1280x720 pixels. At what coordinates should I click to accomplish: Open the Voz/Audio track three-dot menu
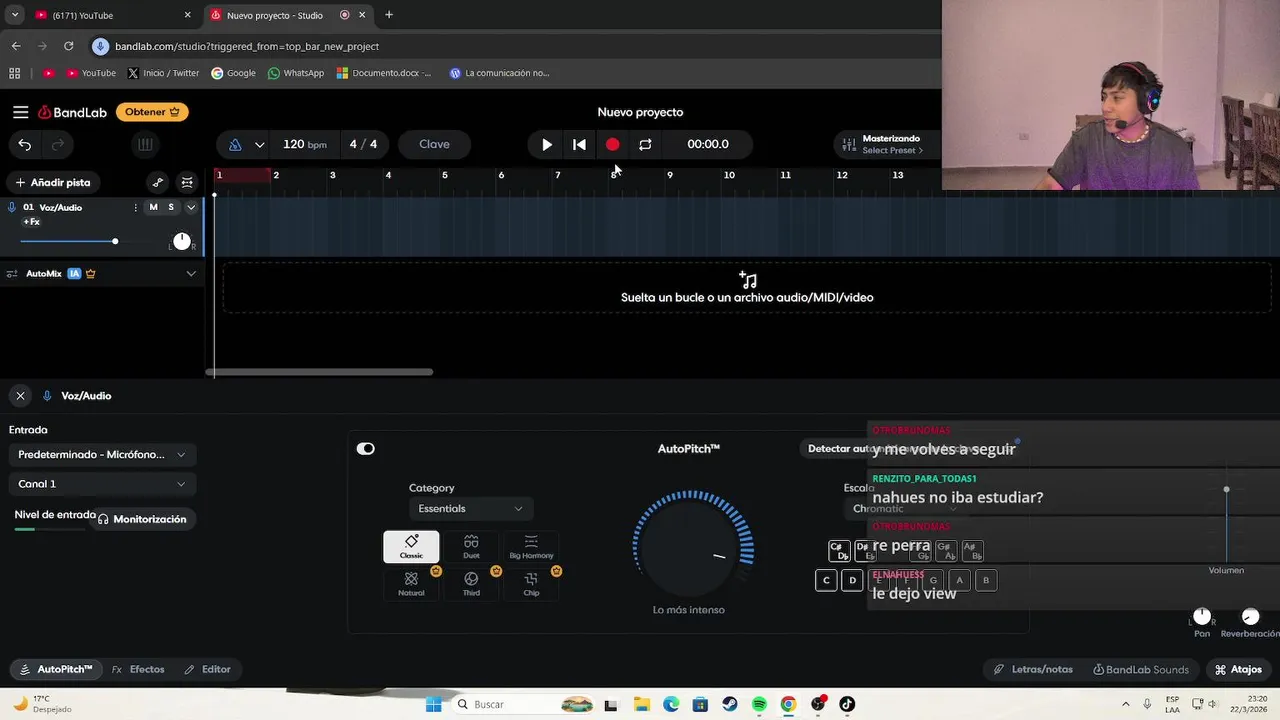click(x=135, y=207)
